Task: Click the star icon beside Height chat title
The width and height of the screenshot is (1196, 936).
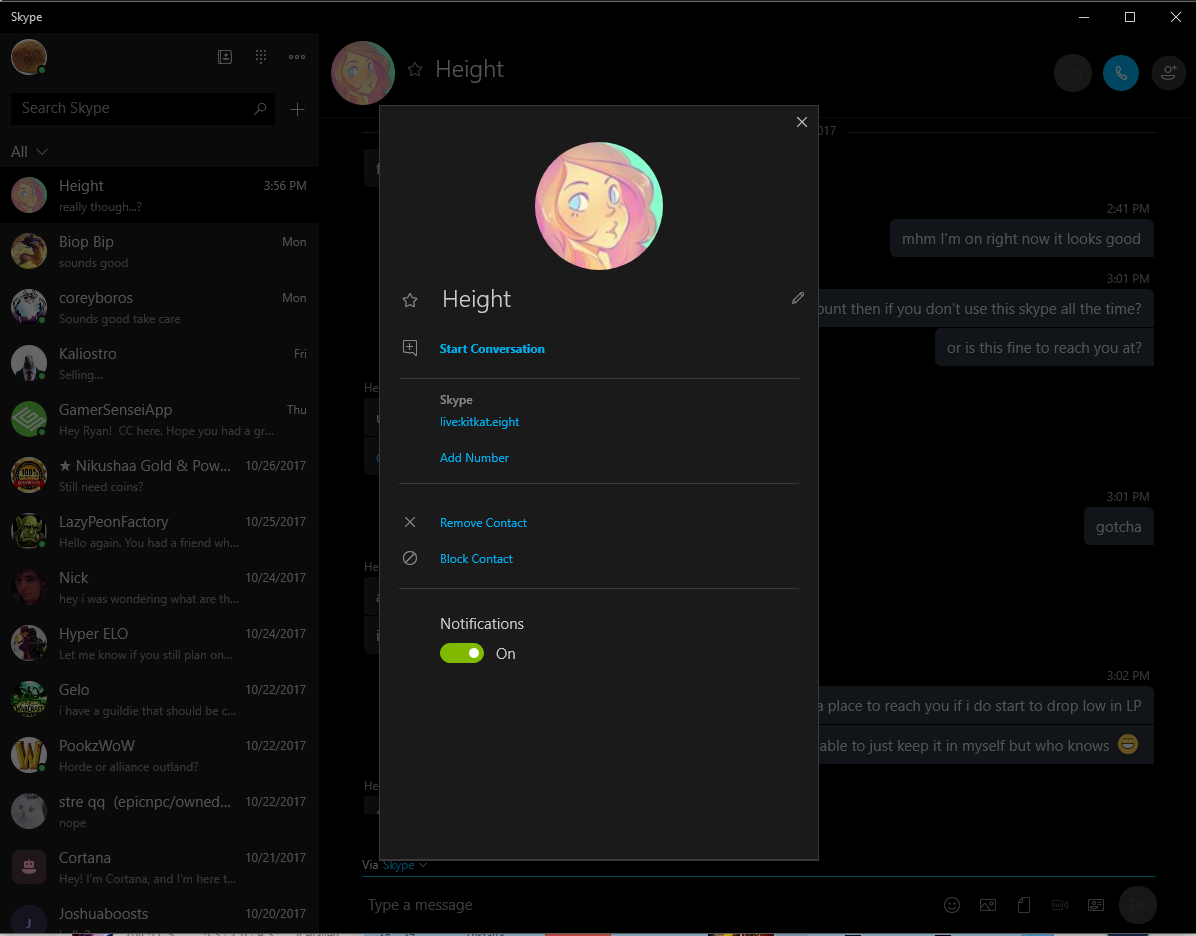Action: click(x=415, y=69)
